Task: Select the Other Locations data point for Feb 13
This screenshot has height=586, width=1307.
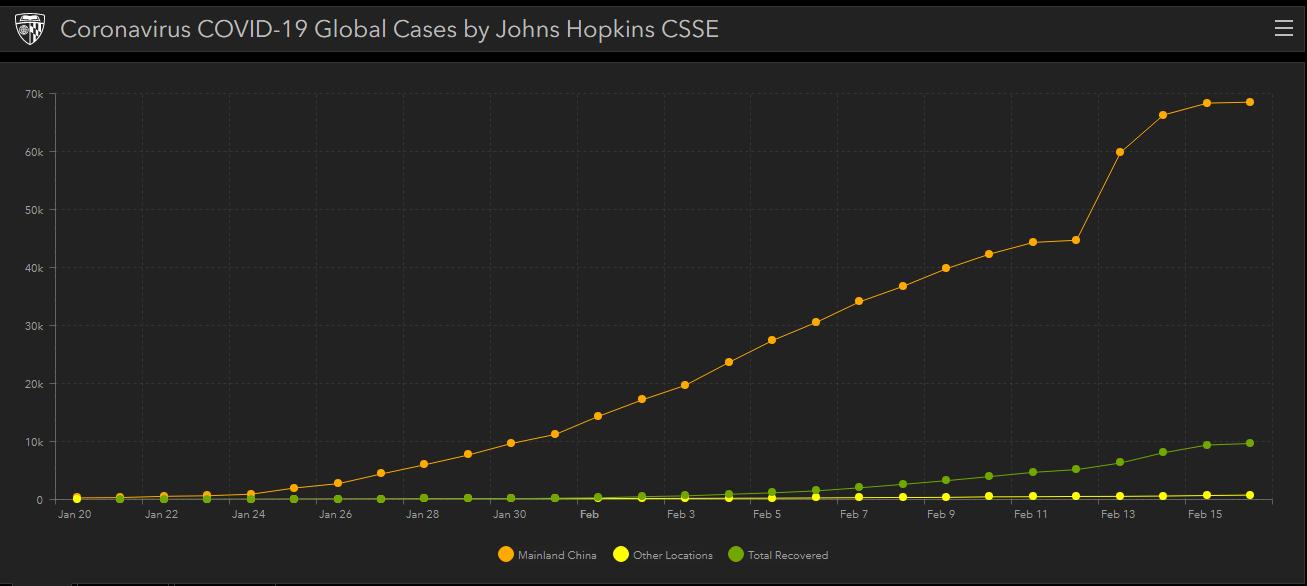Action: click(1120, 496)
